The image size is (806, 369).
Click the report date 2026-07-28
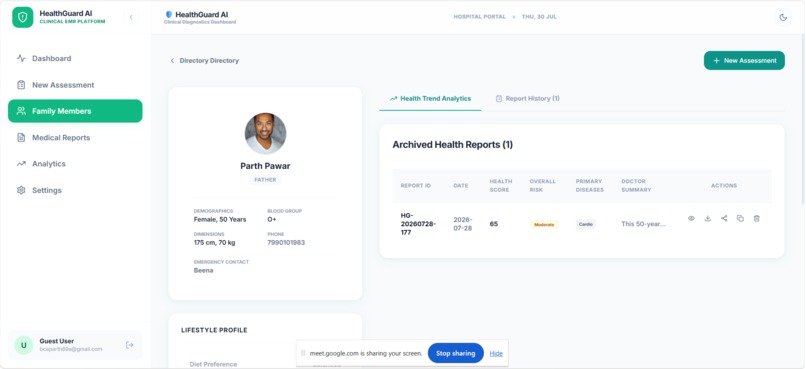click(463, 224)
